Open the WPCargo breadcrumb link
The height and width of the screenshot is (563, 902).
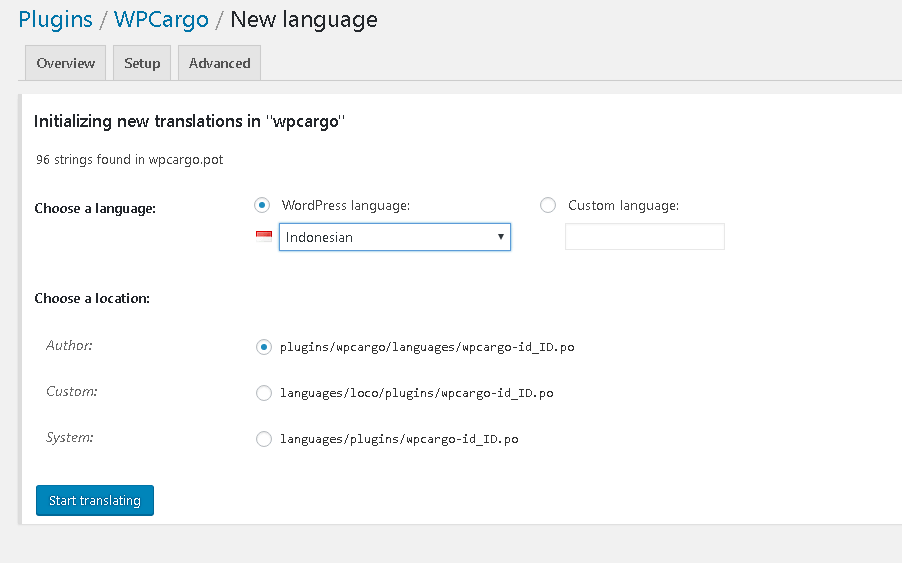coord(161,19)
